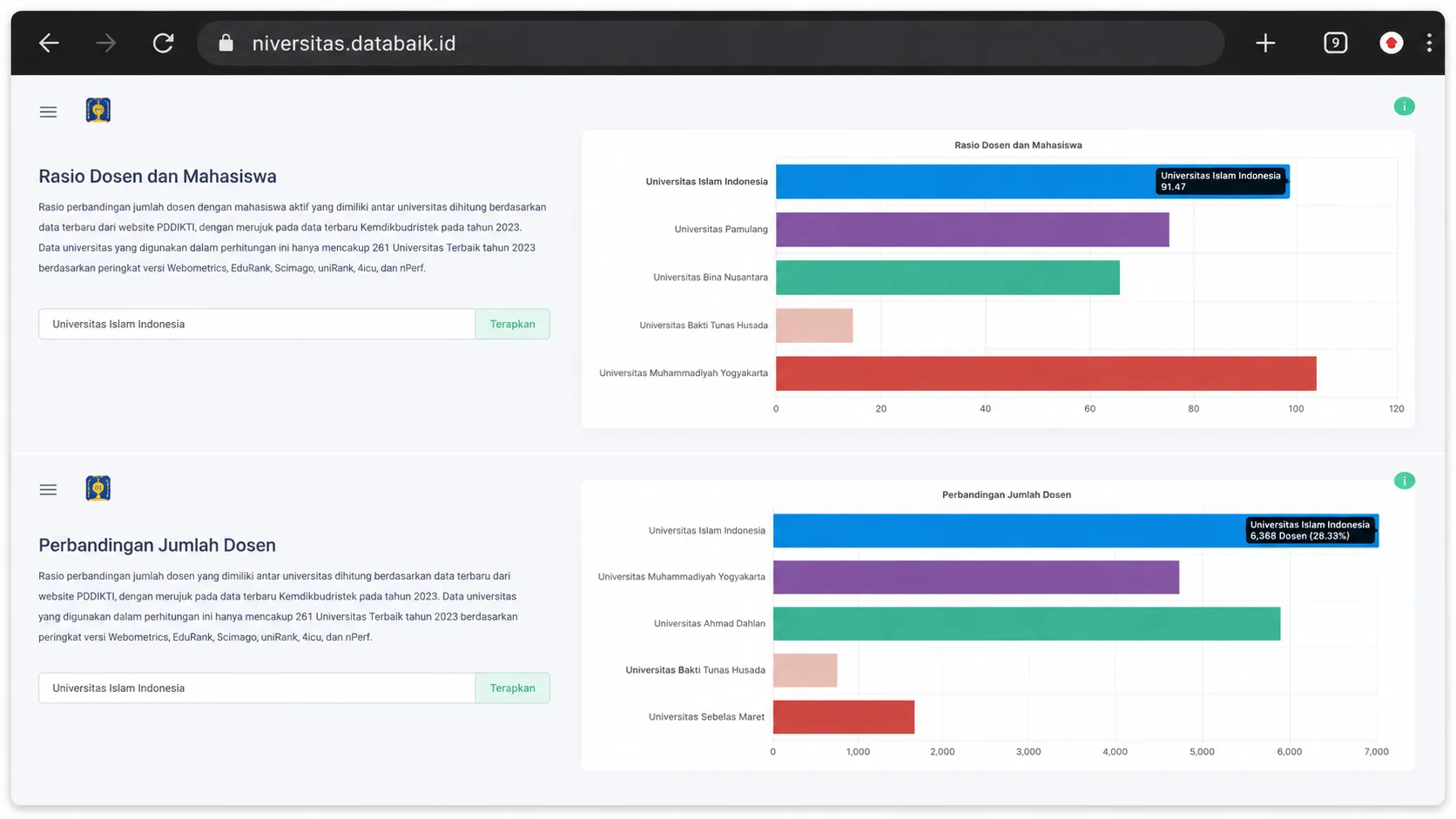
Task: Click Universitas Bakti Tunas Husada label in lecturer chart
Action: [695, 669]
